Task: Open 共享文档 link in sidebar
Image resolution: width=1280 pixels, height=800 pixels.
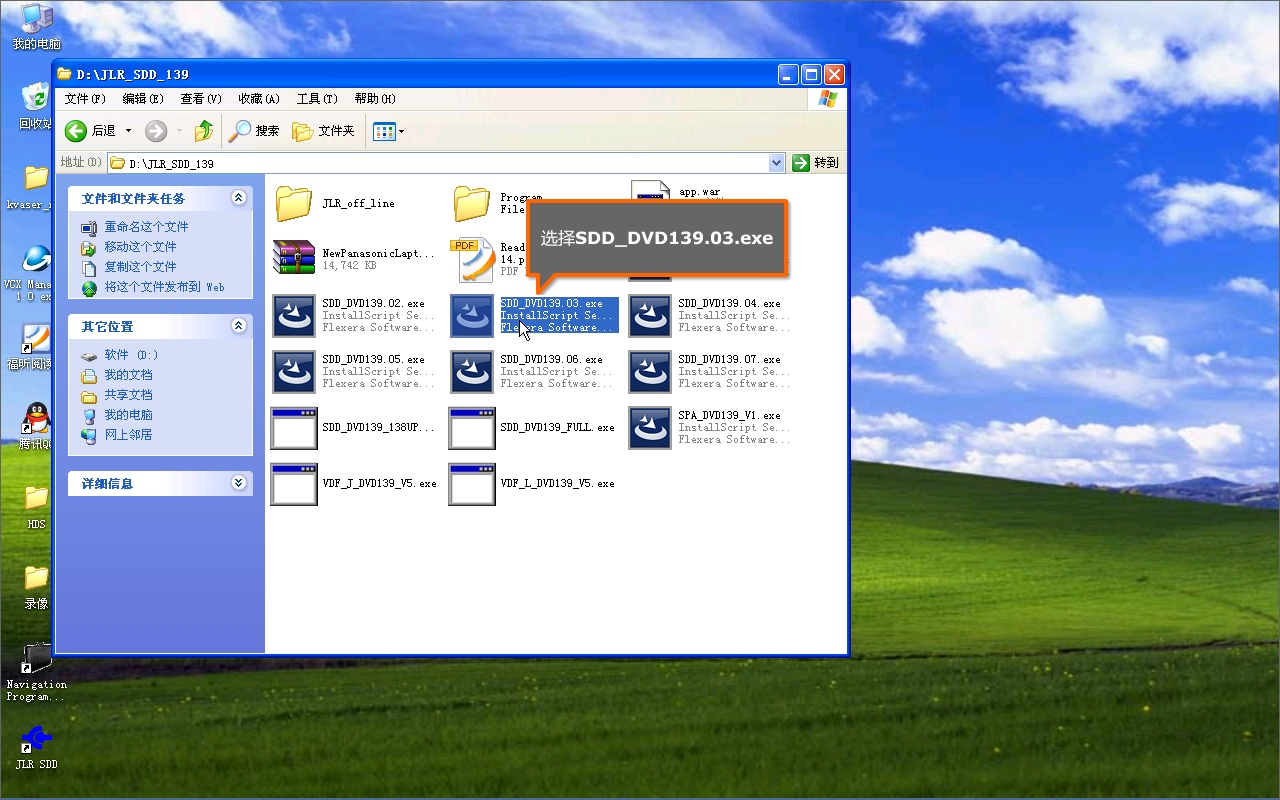Action: click(128, 395)
